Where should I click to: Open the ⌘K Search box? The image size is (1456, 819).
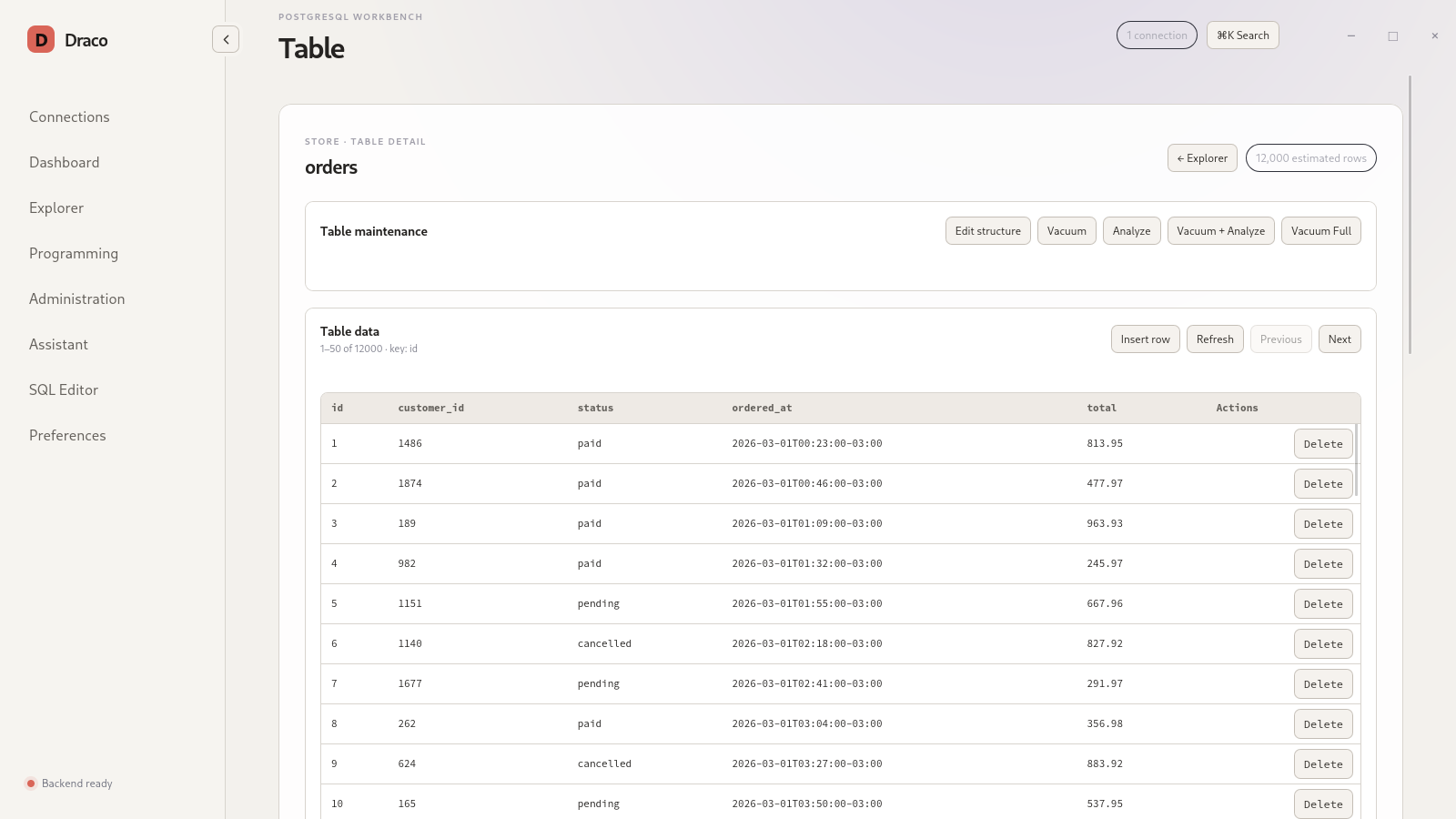pos(1243,35)
